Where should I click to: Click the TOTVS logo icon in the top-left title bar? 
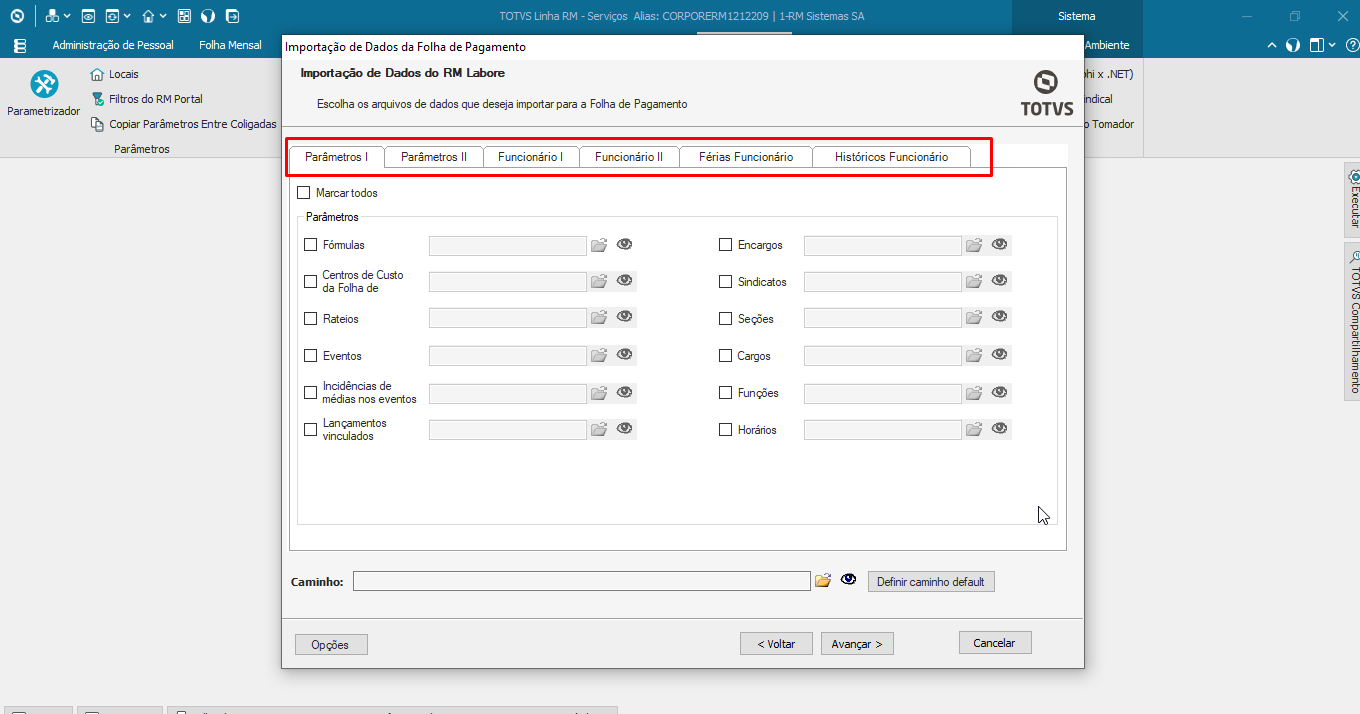16,16
